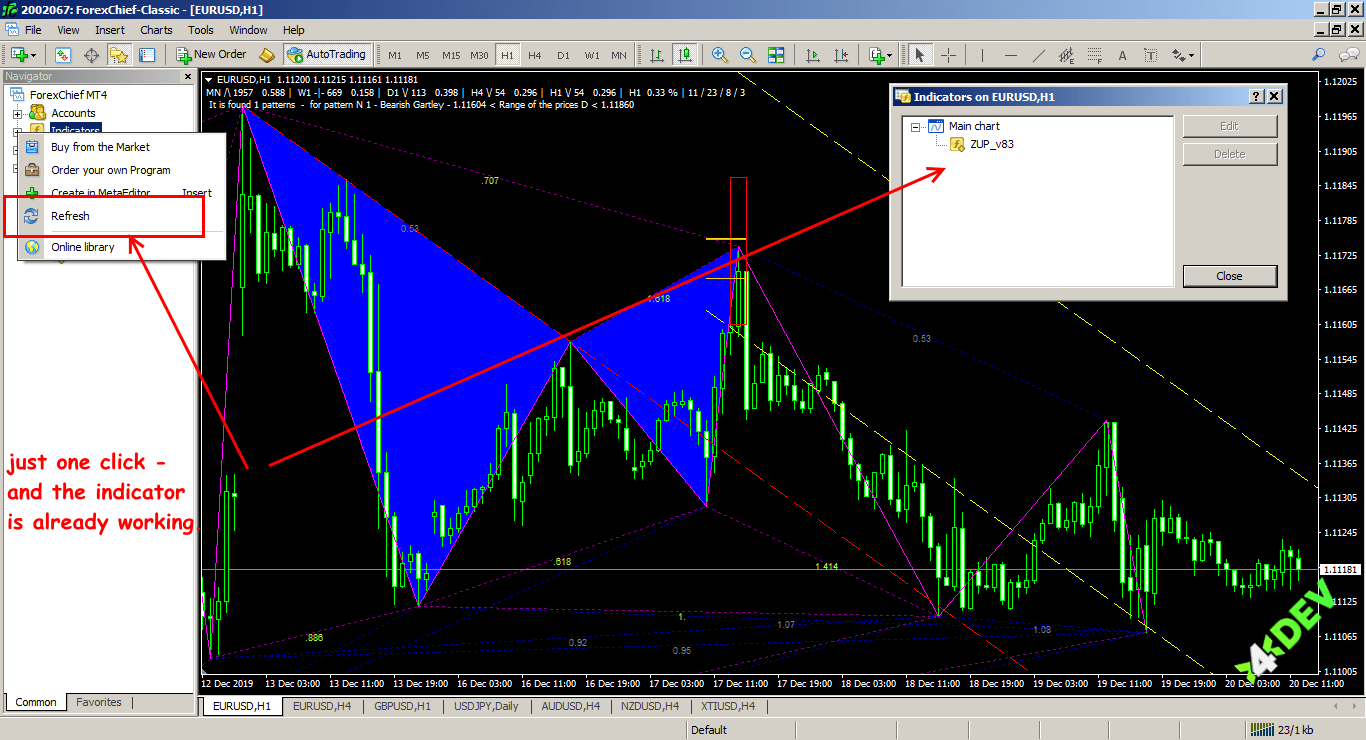The height and width of the screenshot is (740, 1366).
Task: Close the Navigator panel
Action: 187,76
